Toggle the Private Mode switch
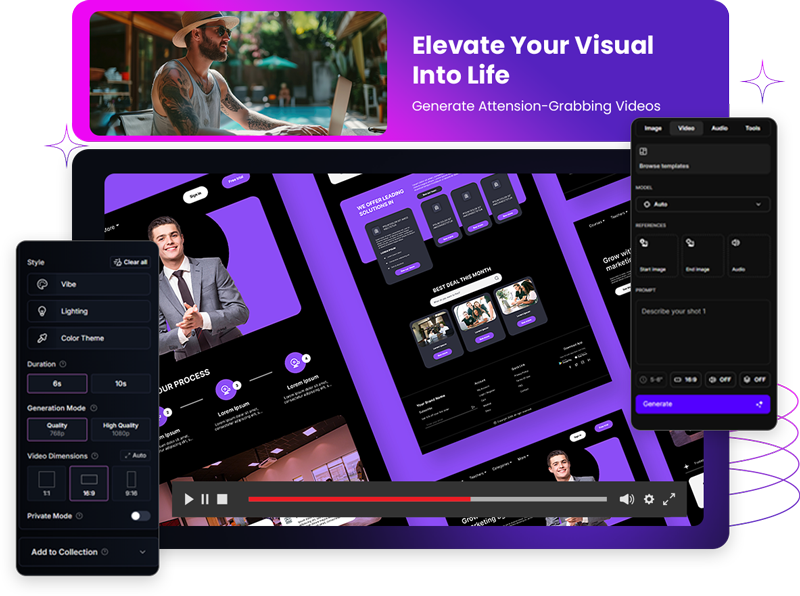Screen dimensions: 800x596 click(x=140, y=516)
